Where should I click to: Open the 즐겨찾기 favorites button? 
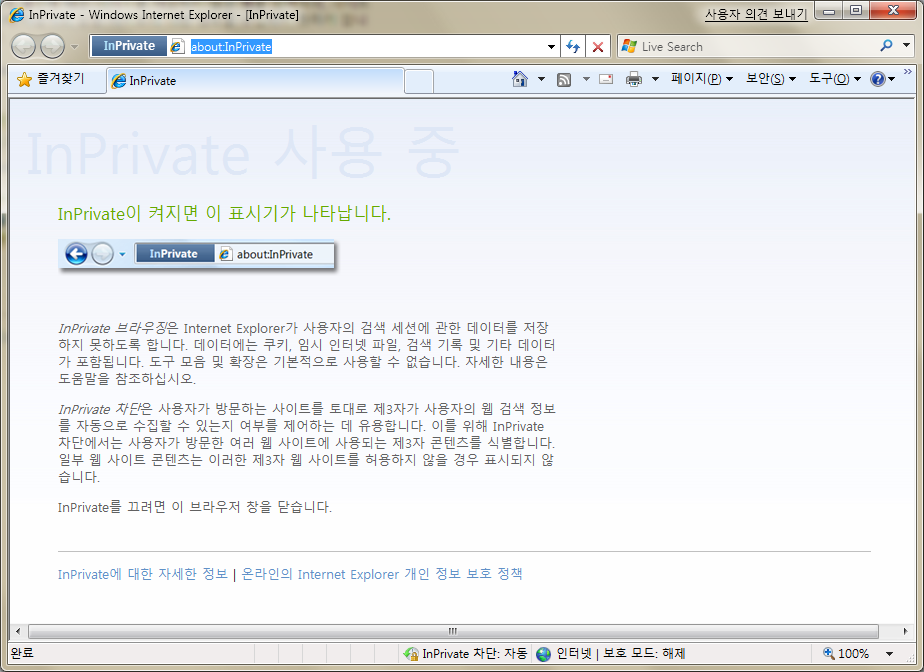tap(51, 79)
